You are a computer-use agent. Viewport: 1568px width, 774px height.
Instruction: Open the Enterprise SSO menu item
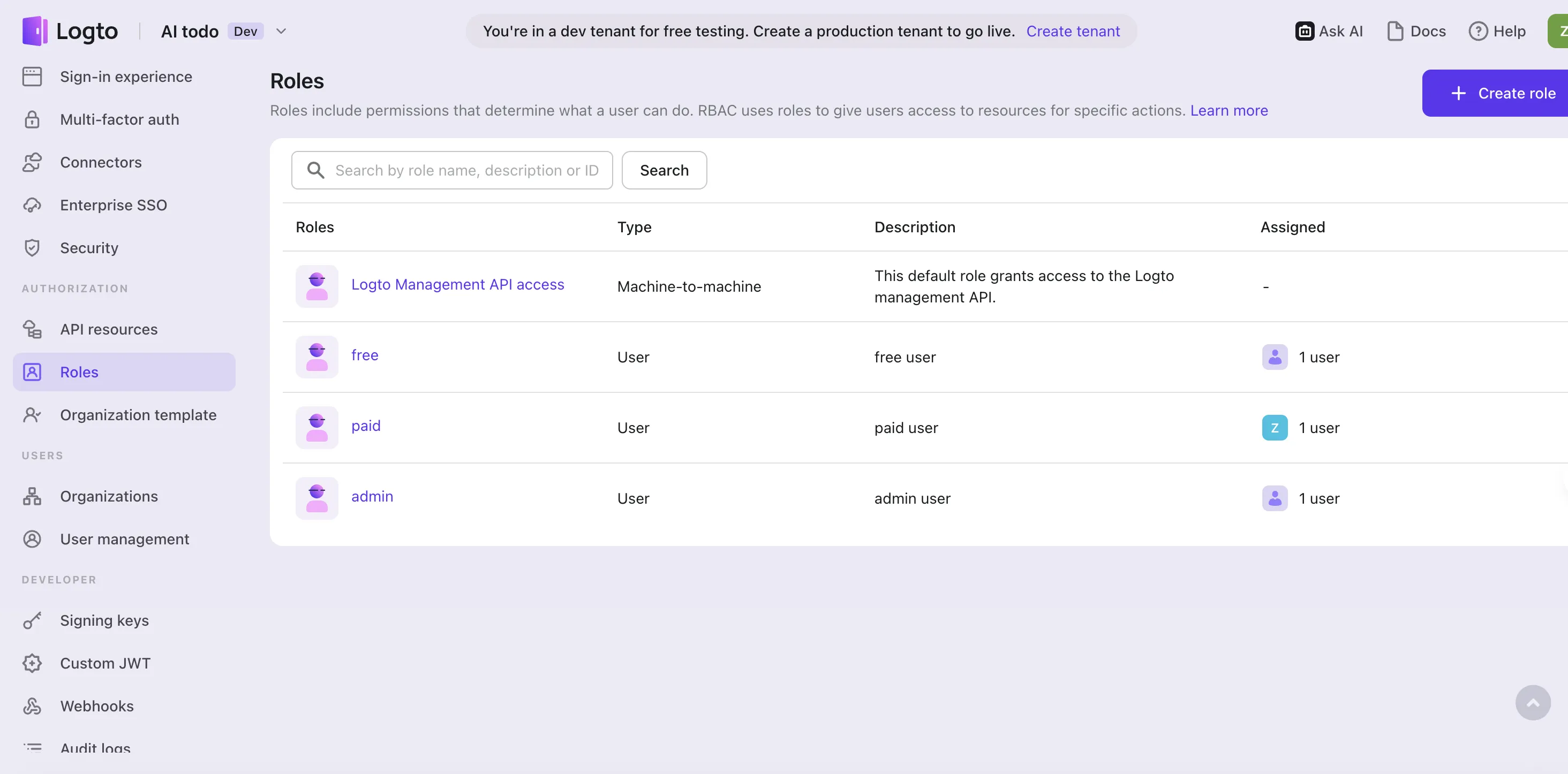click(x=113, y=205)
